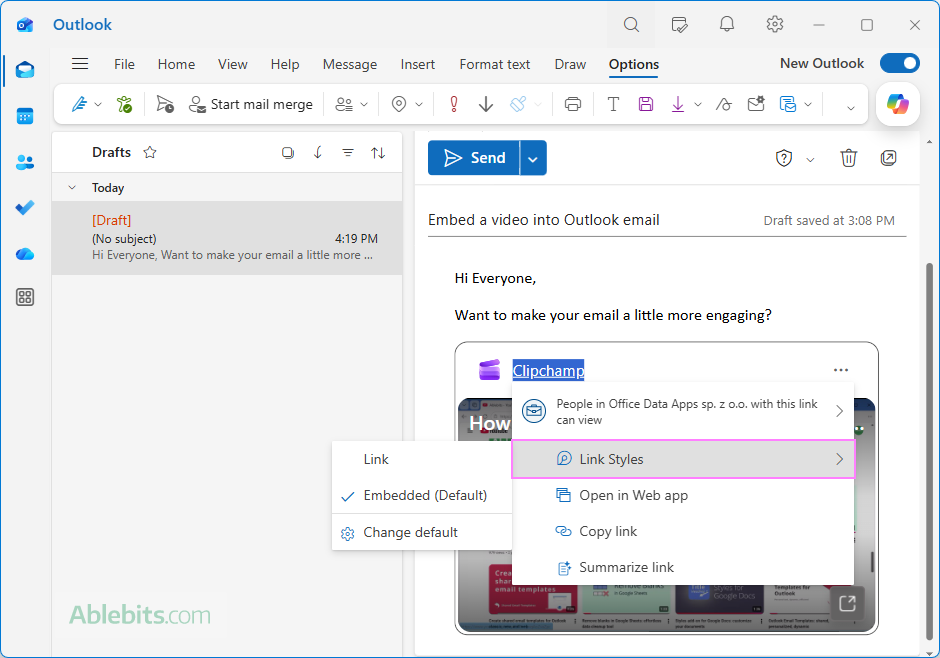Screen dimensions: 940x658
Task: Pop out message into new window
Action: [888, 158]
